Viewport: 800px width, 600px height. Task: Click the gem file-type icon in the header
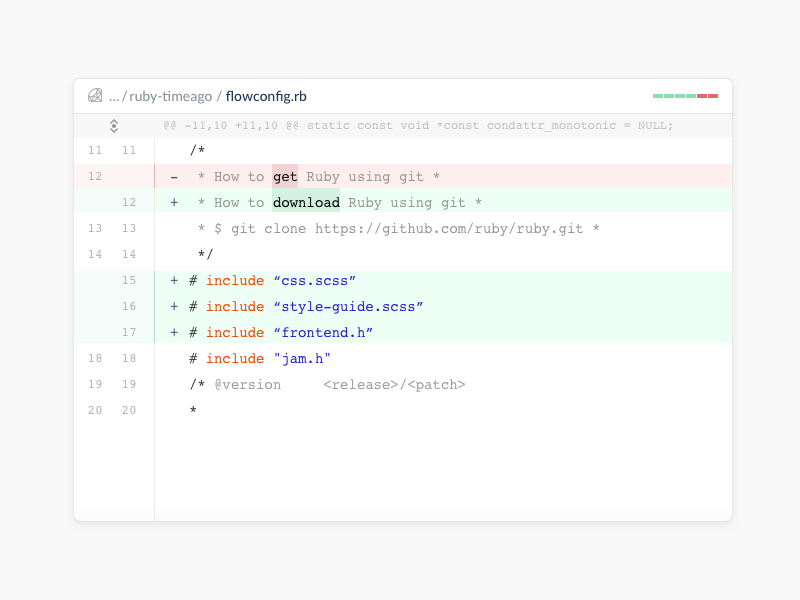coord(95,95)
